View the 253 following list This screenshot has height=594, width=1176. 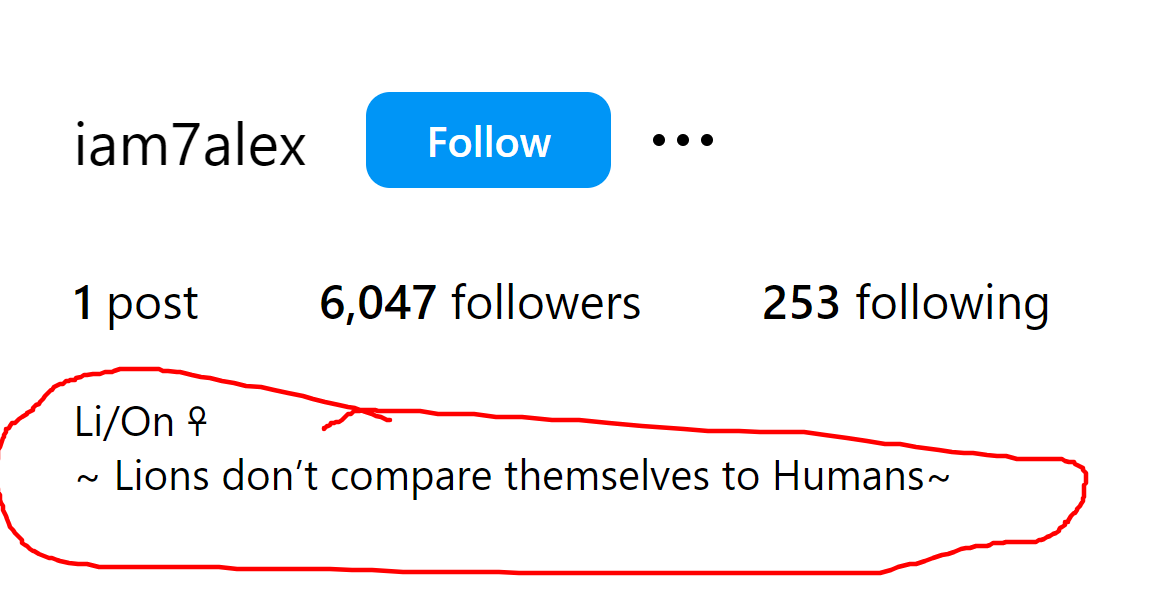point(905,303)
